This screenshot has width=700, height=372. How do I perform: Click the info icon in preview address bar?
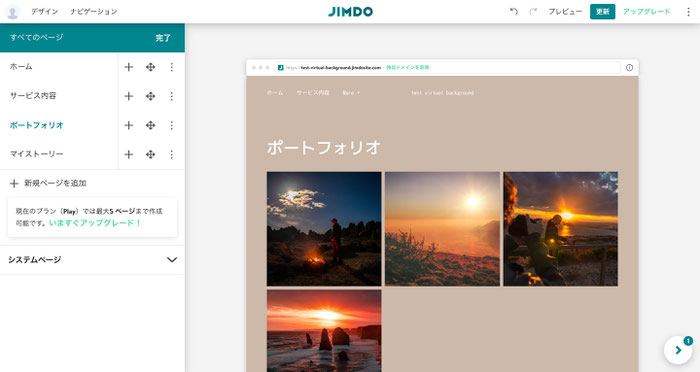pos(629,68)
